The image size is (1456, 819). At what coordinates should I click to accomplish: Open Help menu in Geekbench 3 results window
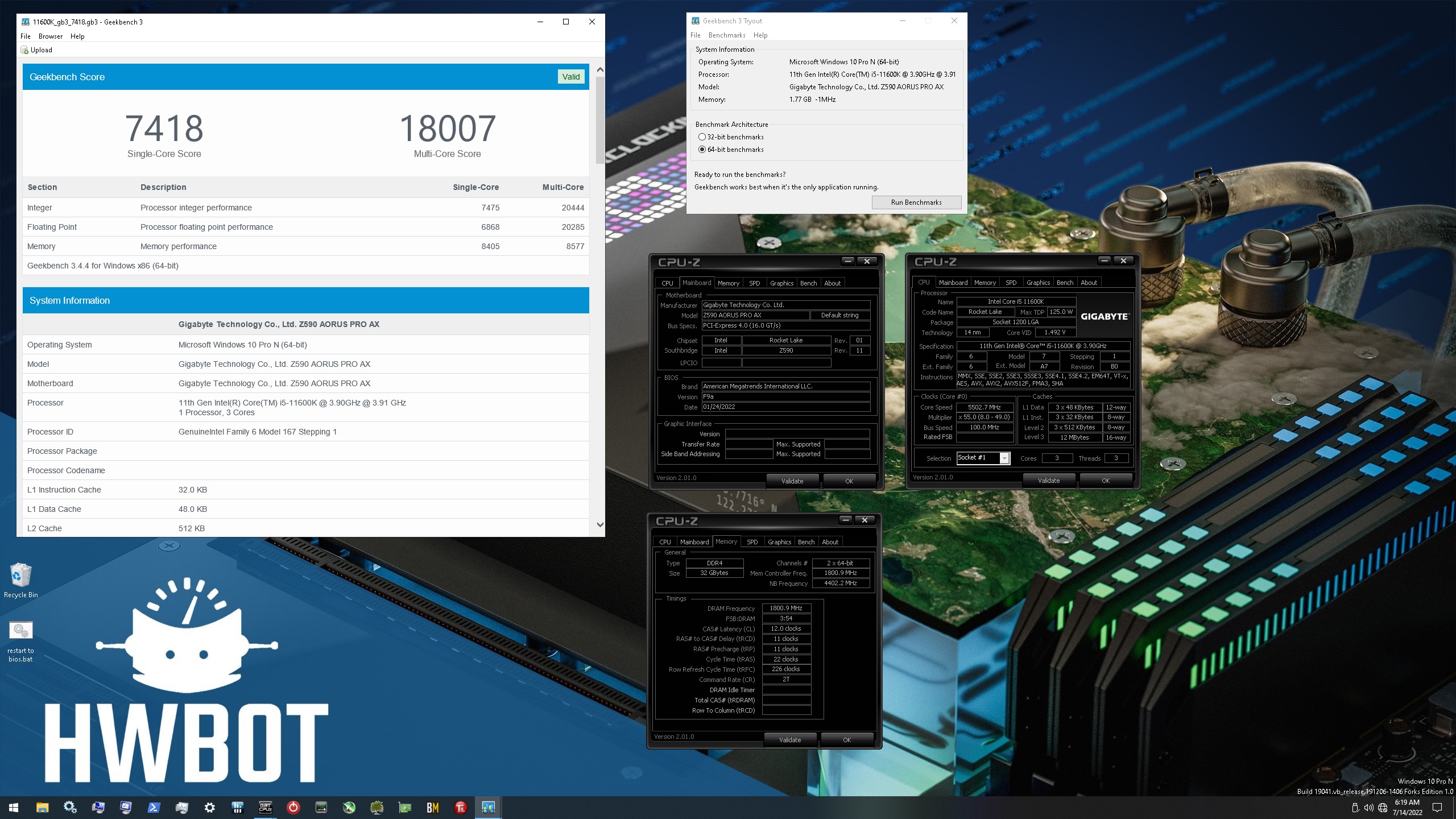(77, 36)
